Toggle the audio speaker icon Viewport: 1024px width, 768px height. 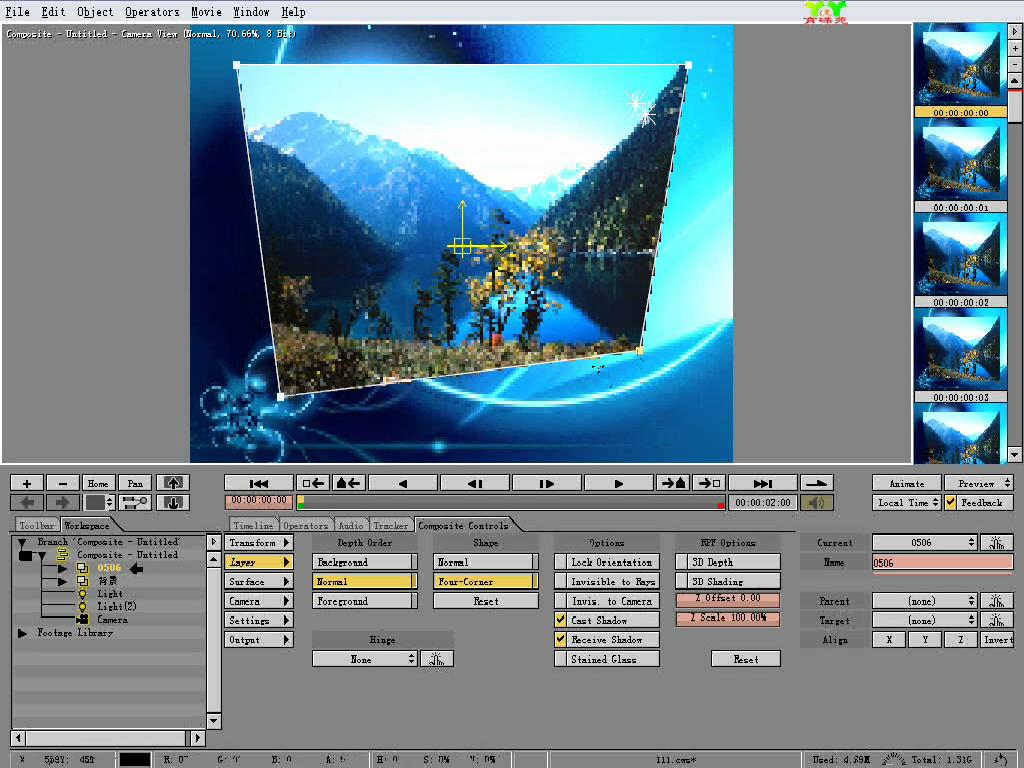pyautogui.click(x=817, y=503)
